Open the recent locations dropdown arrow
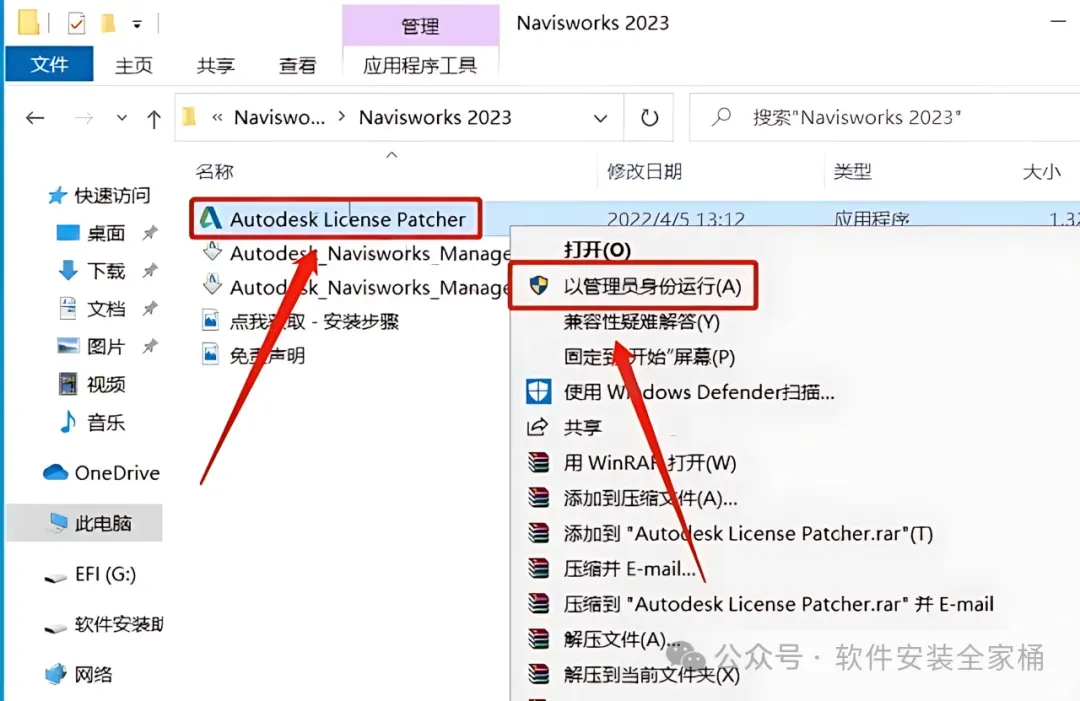 tap(121, 118)
